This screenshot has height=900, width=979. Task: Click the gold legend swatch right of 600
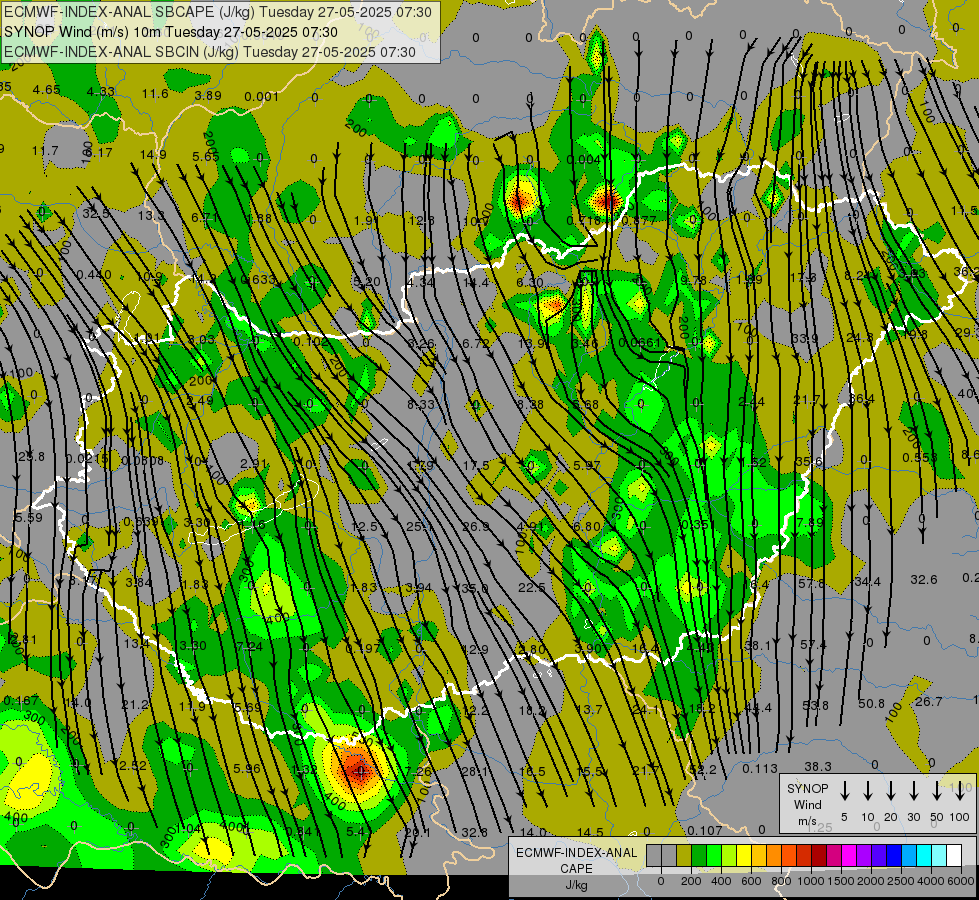(x=759, y=855)
